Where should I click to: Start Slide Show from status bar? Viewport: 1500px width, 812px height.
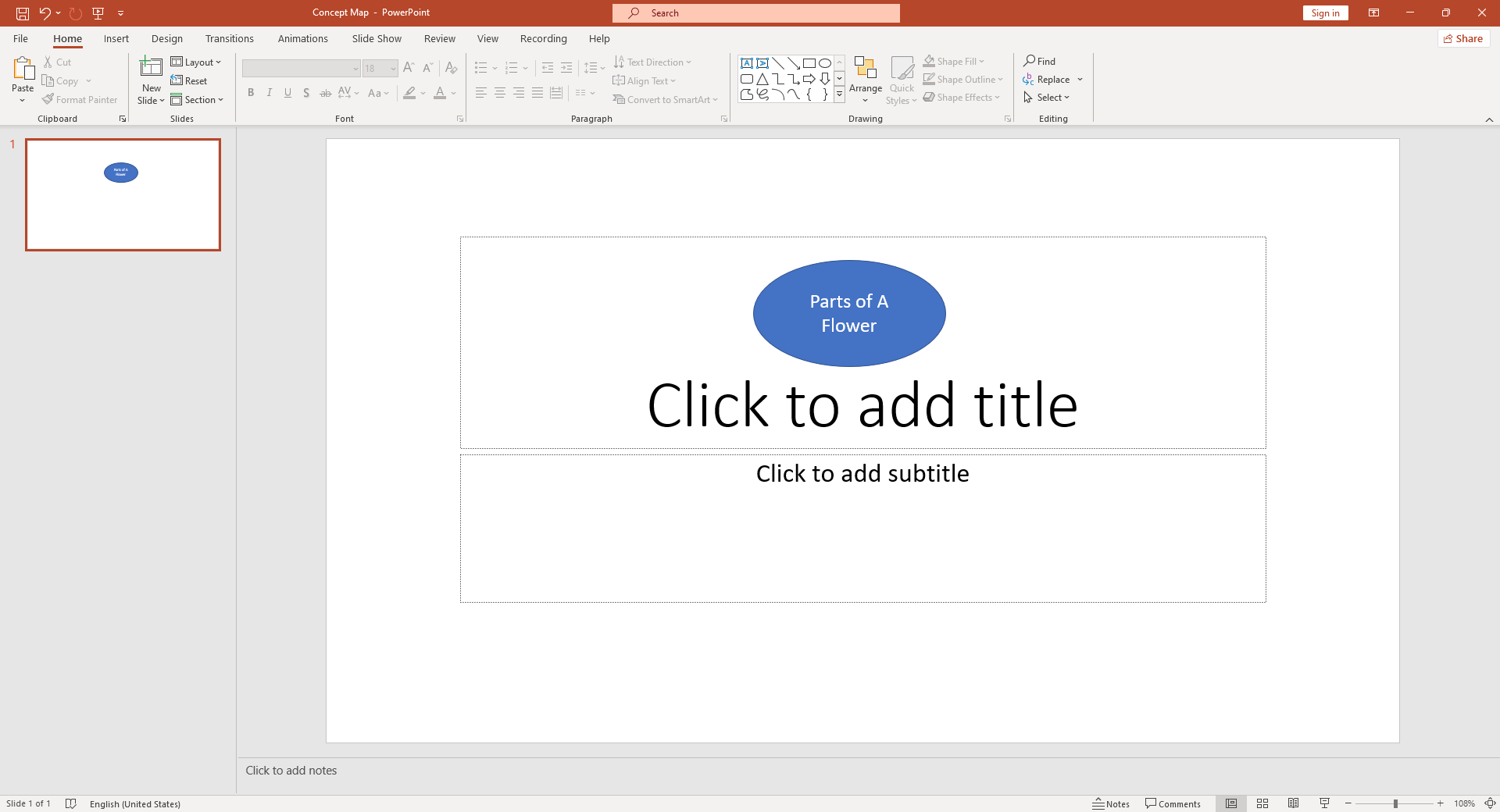click(x=1325, y=803)
